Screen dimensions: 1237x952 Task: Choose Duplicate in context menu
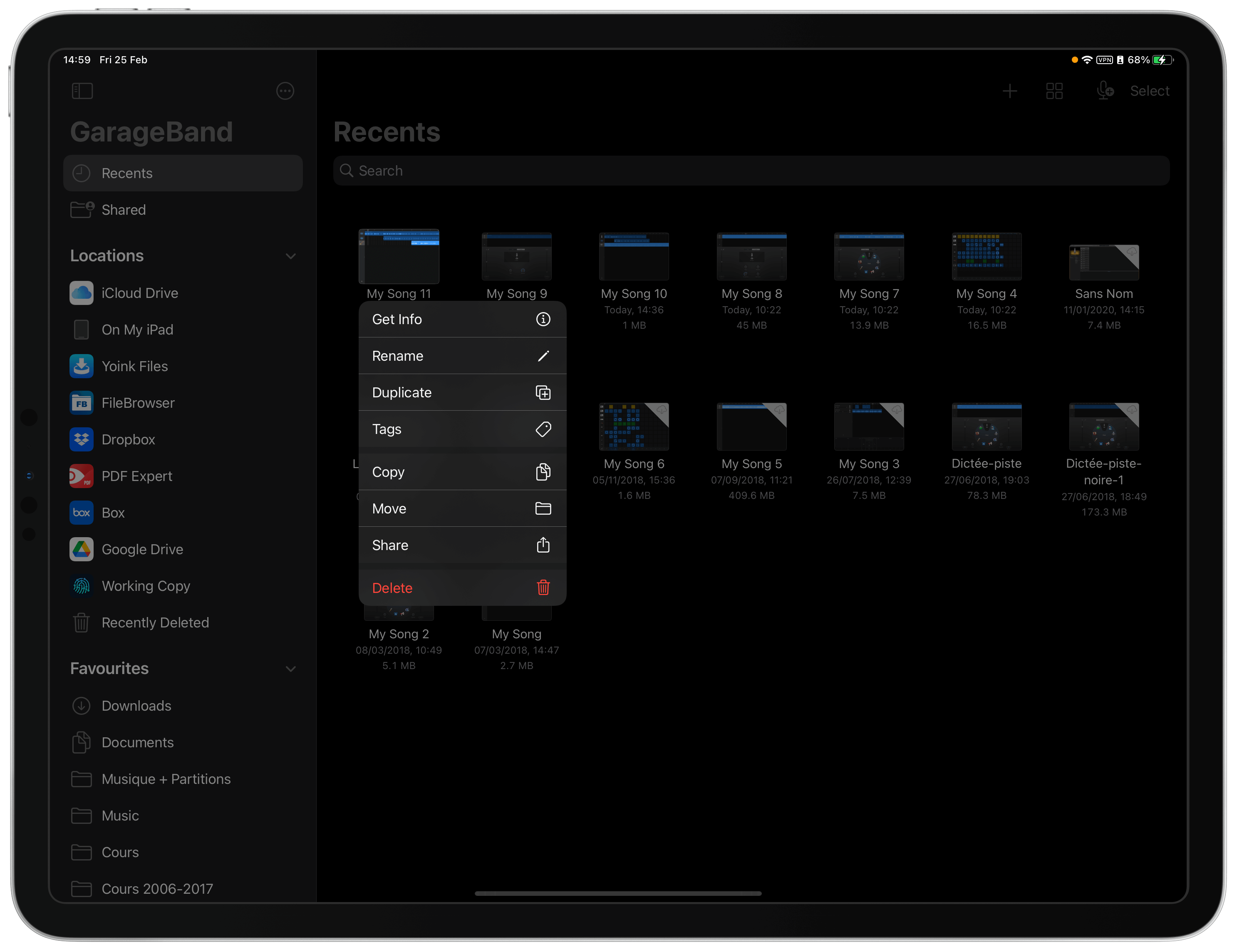(x=461, y=392)
